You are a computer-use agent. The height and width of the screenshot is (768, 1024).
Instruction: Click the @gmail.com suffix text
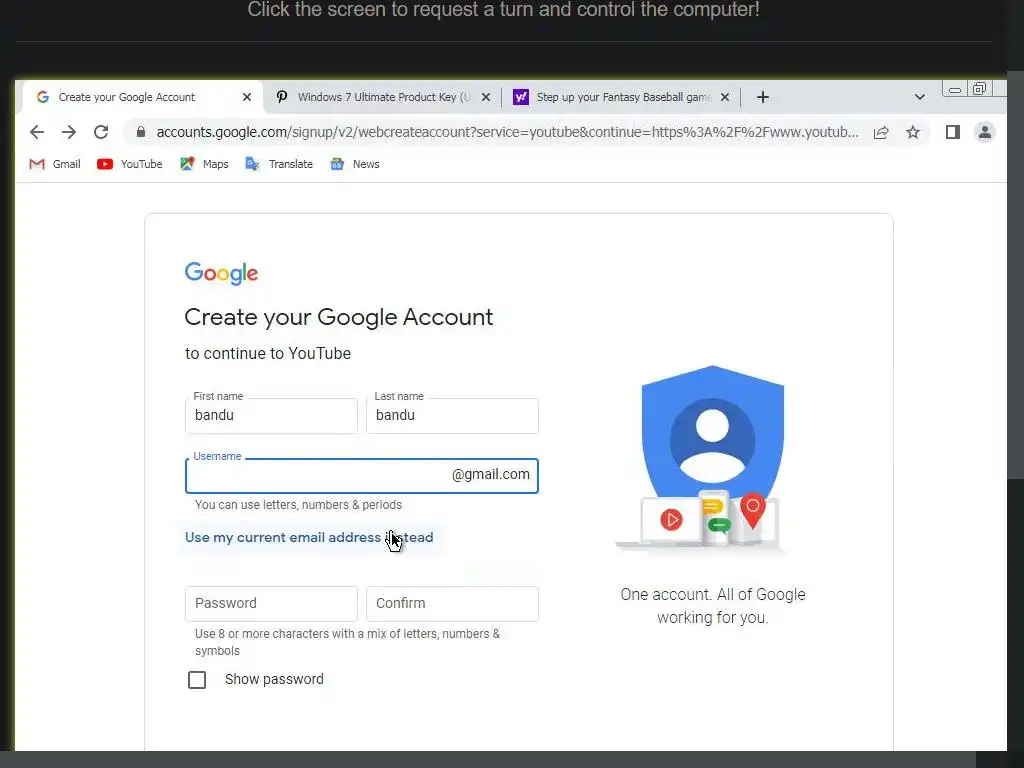(x=490, y=475)
